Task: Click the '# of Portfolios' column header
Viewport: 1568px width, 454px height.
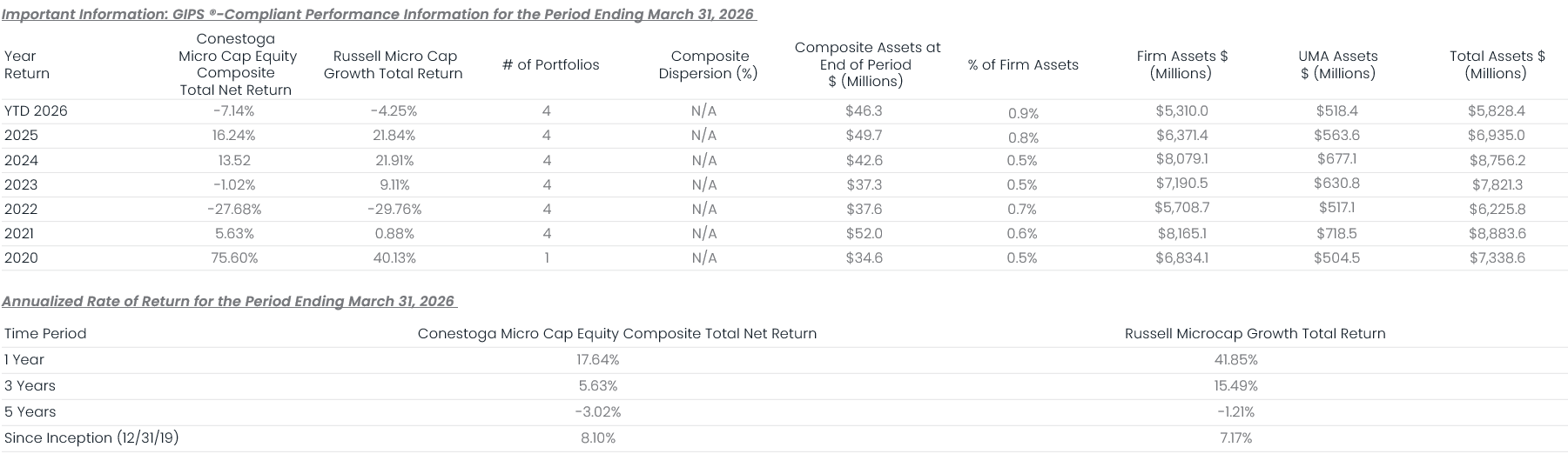Action: tap(550, 64)
